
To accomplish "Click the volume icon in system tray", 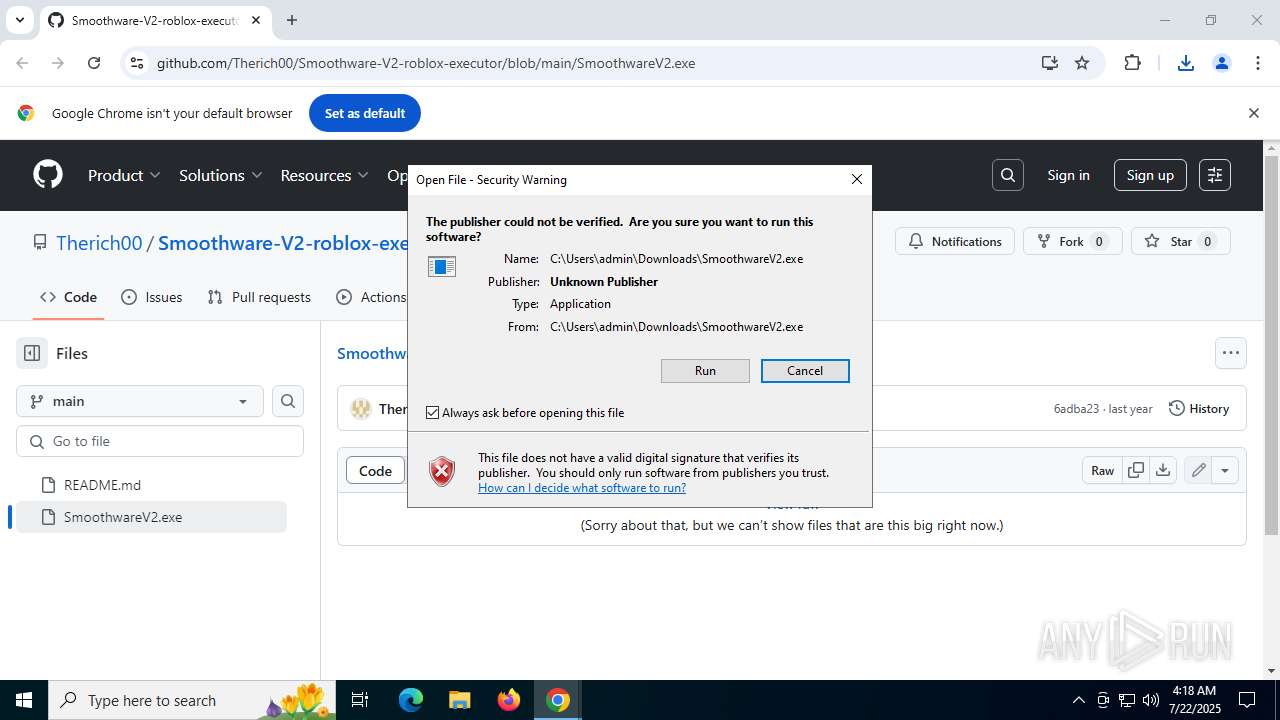I will click(1151, 700).
